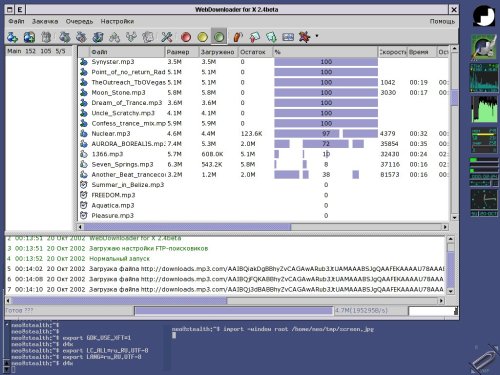Click the download list scroll down arrow
This screenshot has width=500, height=375.
454,217
